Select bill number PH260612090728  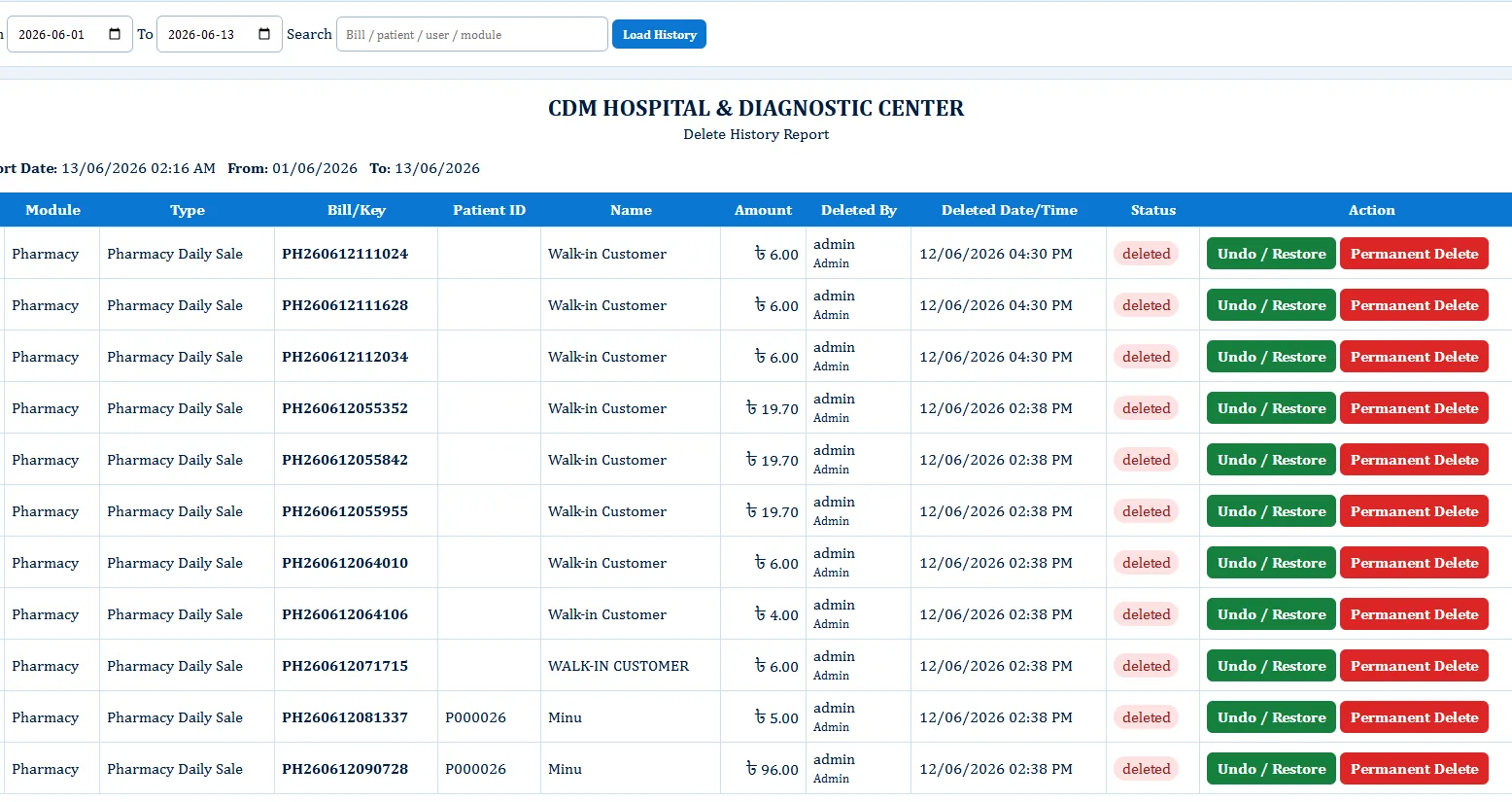tap(345, 769)
